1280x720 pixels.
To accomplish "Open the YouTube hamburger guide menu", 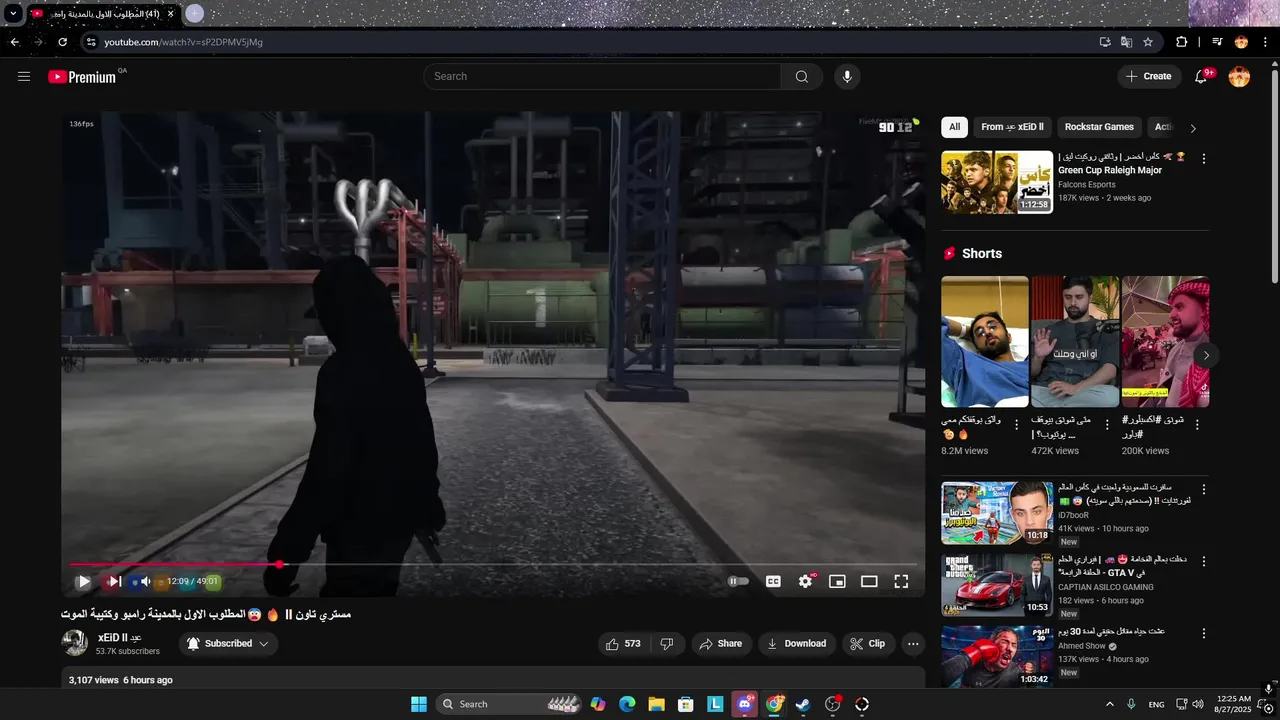I will point(24,76).
